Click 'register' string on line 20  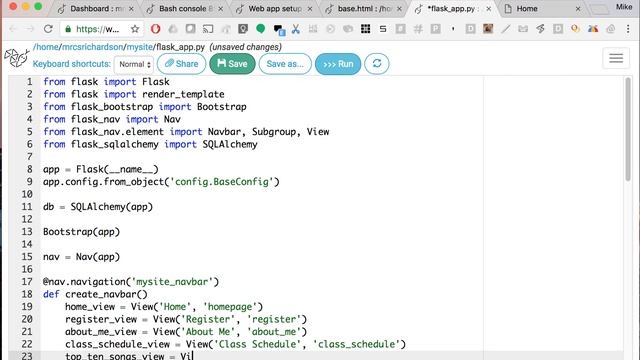[274, 319]
